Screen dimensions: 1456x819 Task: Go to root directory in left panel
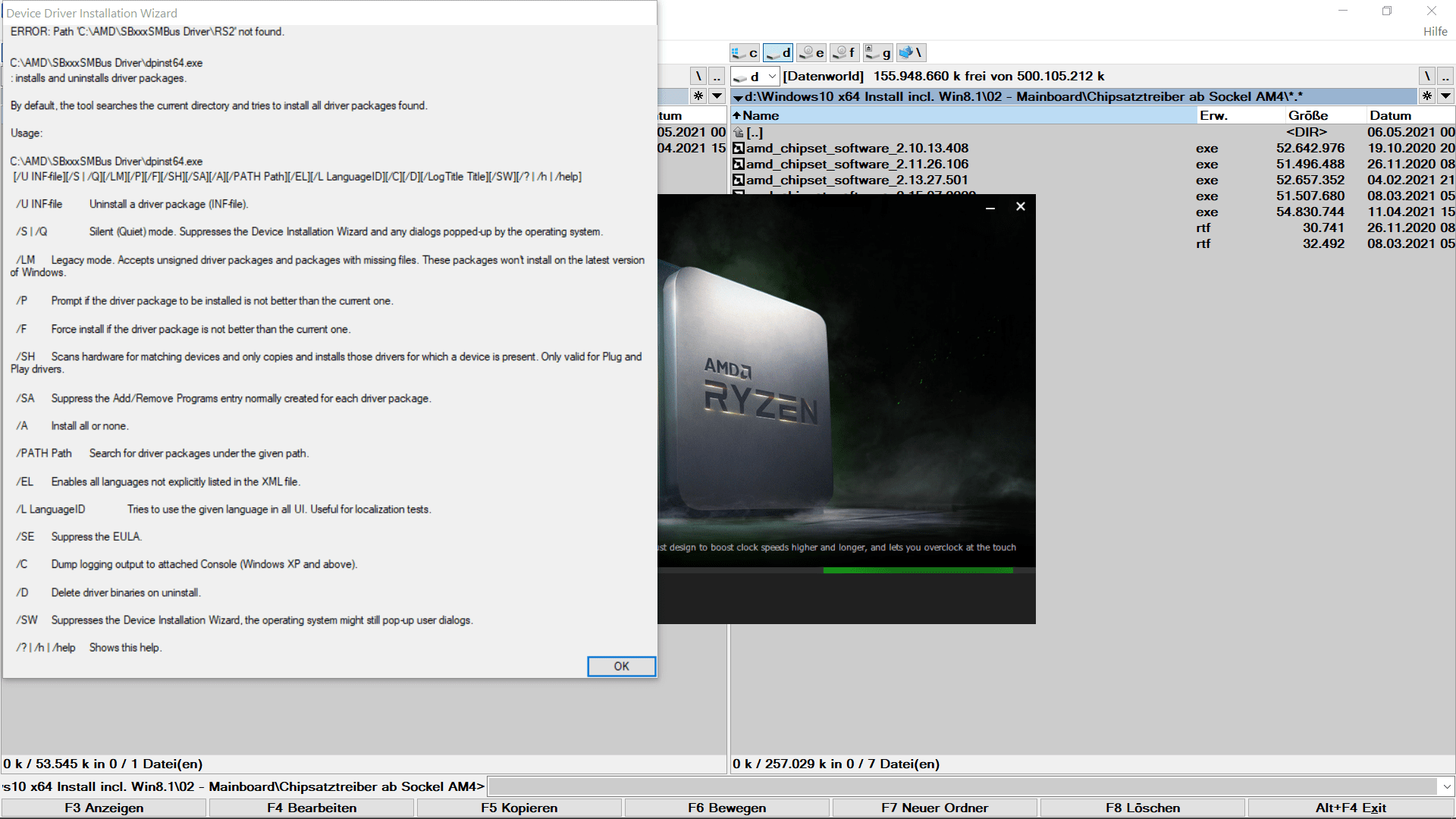click(x=698, y=76)
